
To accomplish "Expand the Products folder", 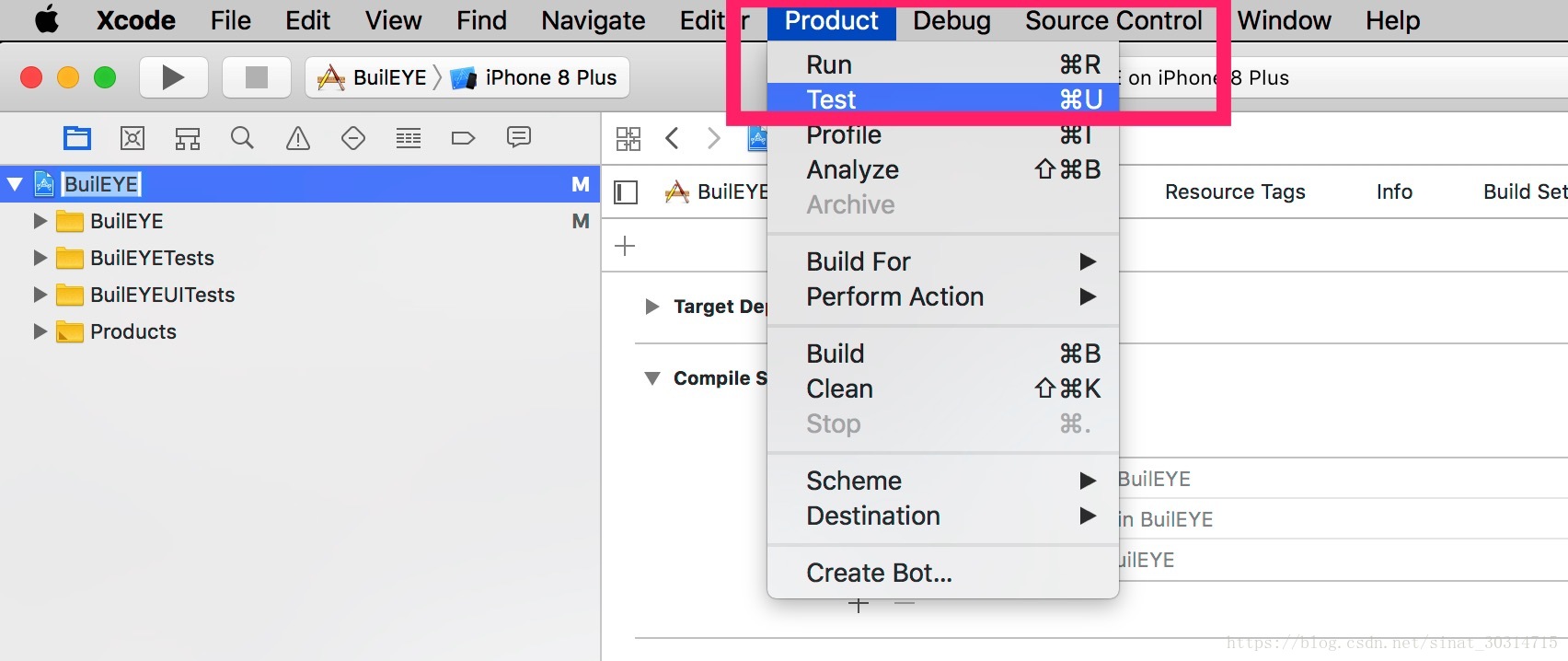I will (x=40, y=331).
